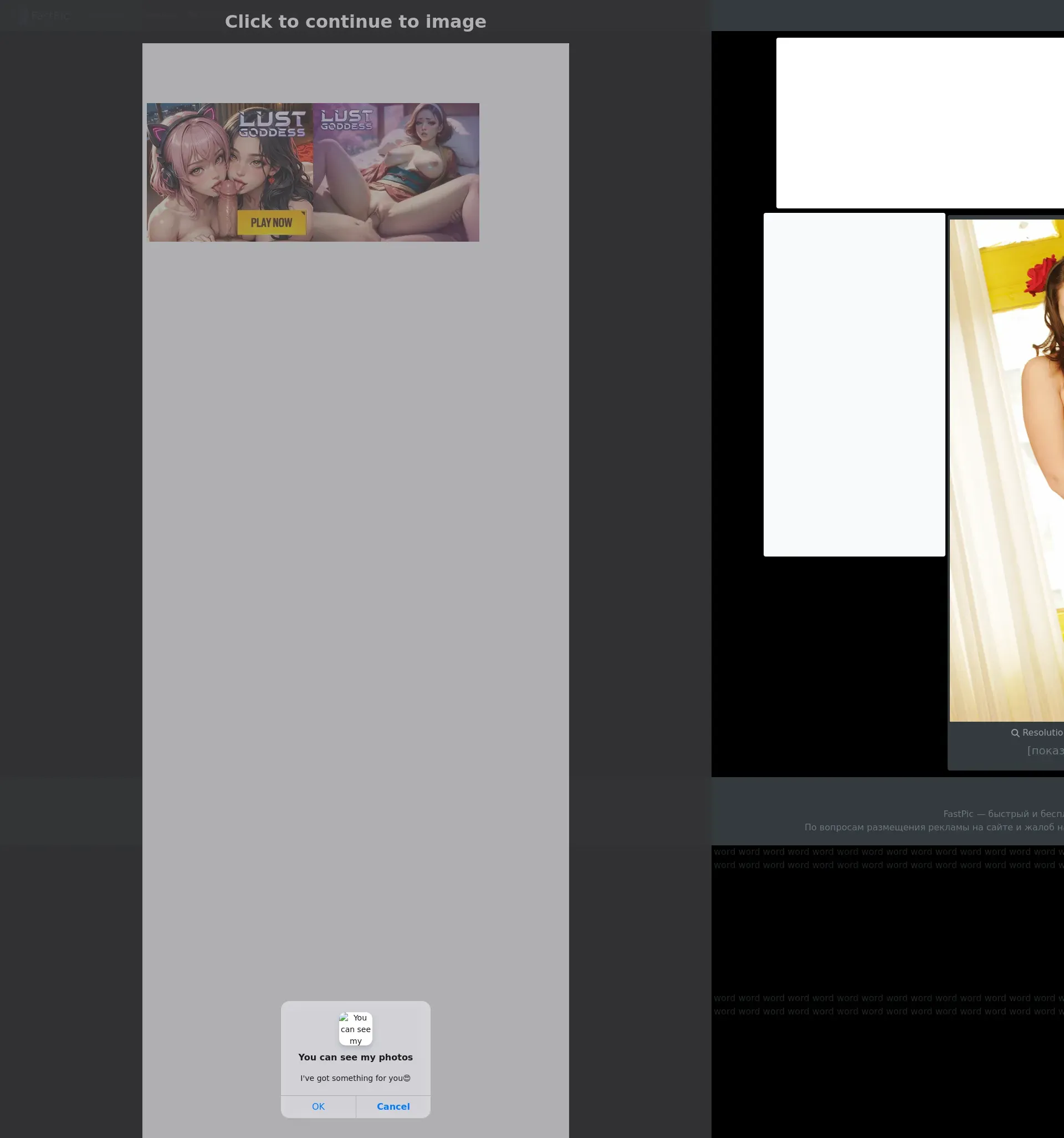Click OK in the photos popup
Screen dimensions: 1064x1138
318,1106
